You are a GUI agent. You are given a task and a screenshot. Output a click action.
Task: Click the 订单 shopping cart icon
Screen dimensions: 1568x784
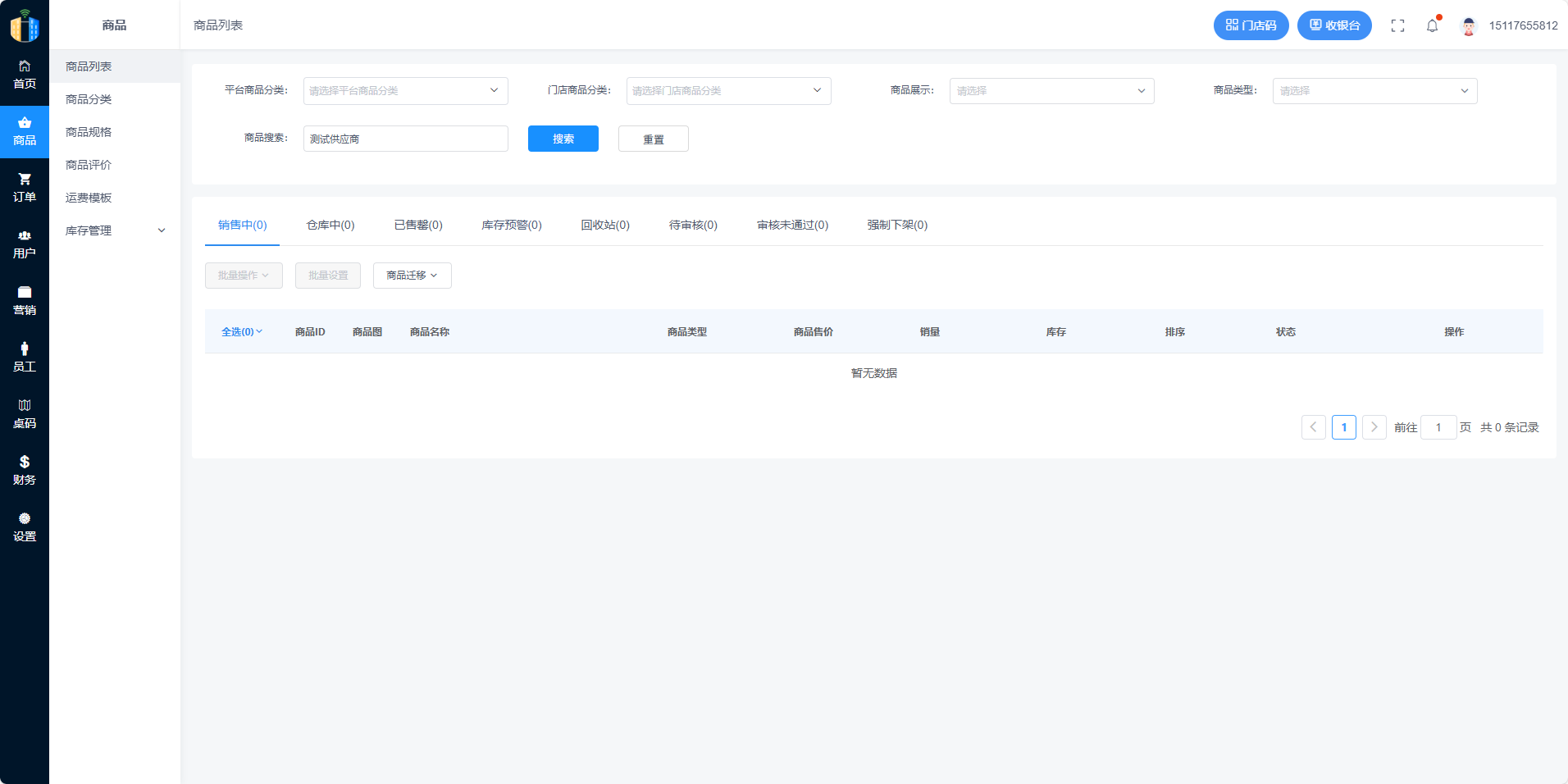click(25, 180)
